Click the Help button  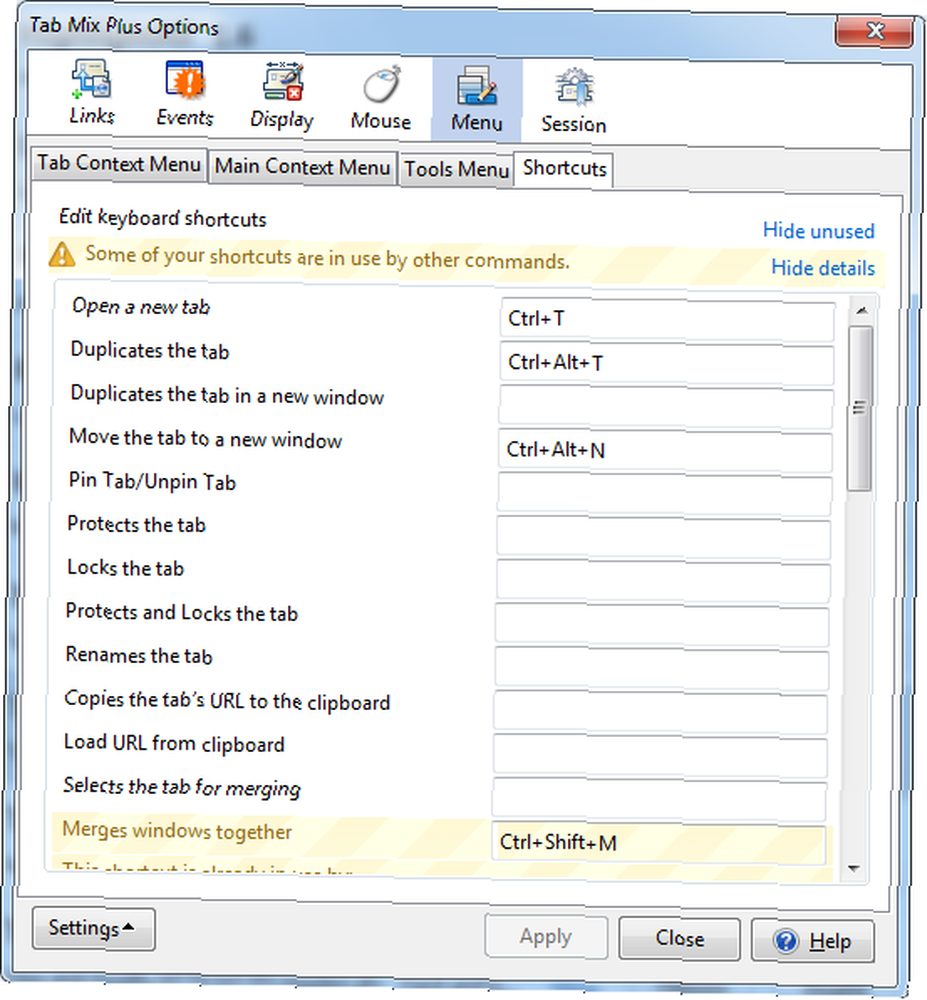point(812,941)
